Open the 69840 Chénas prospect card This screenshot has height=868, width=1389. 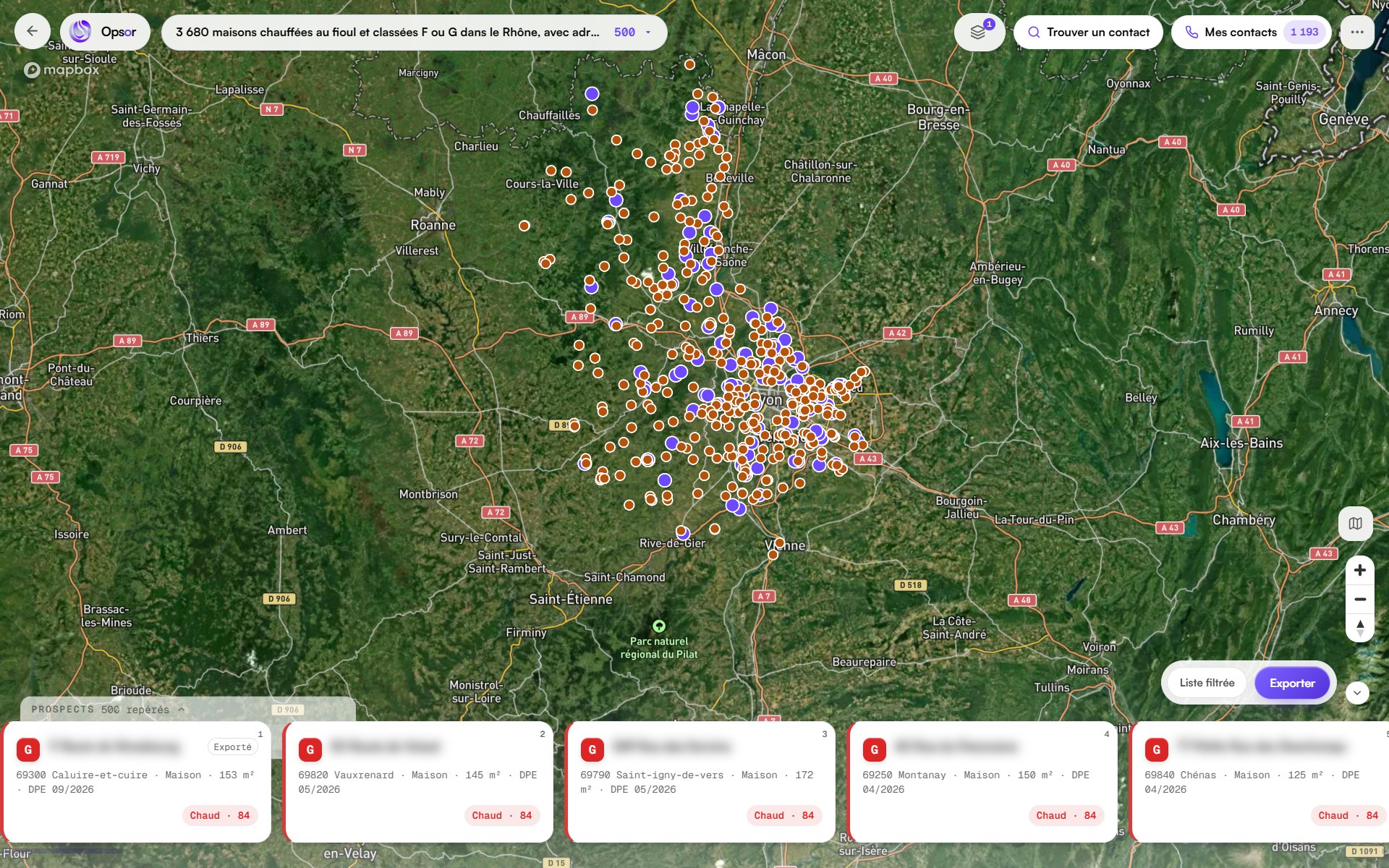[x=1260, y=782]
